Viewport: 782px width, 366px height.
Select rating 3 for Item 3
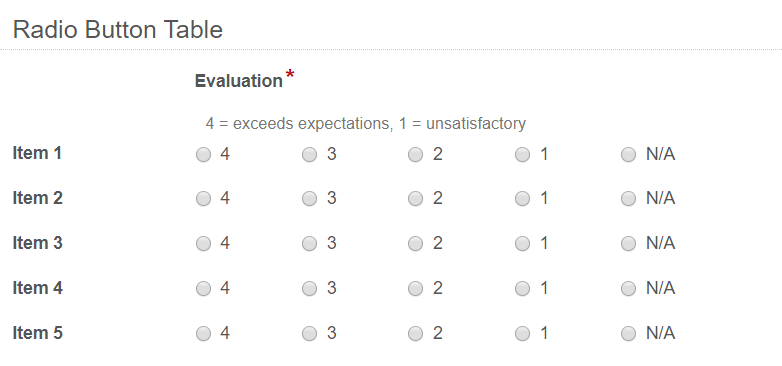click(310, 244)
